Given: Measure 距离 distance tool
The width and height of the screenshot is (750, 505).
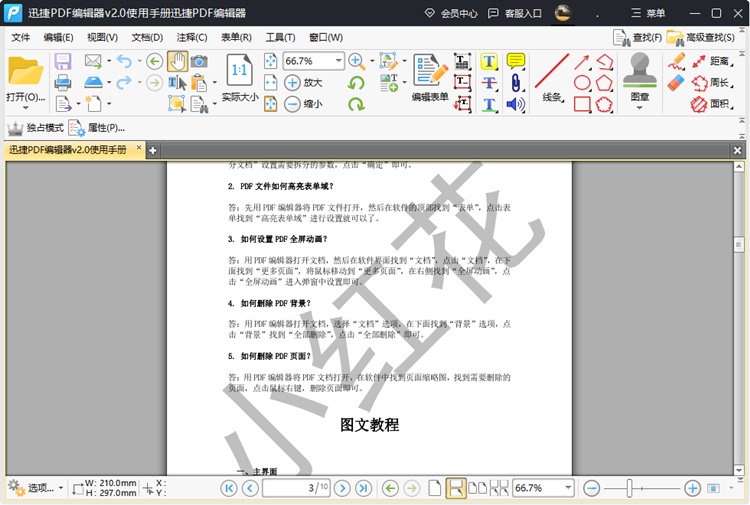Looking at the screenshot, I should (713, 61).
